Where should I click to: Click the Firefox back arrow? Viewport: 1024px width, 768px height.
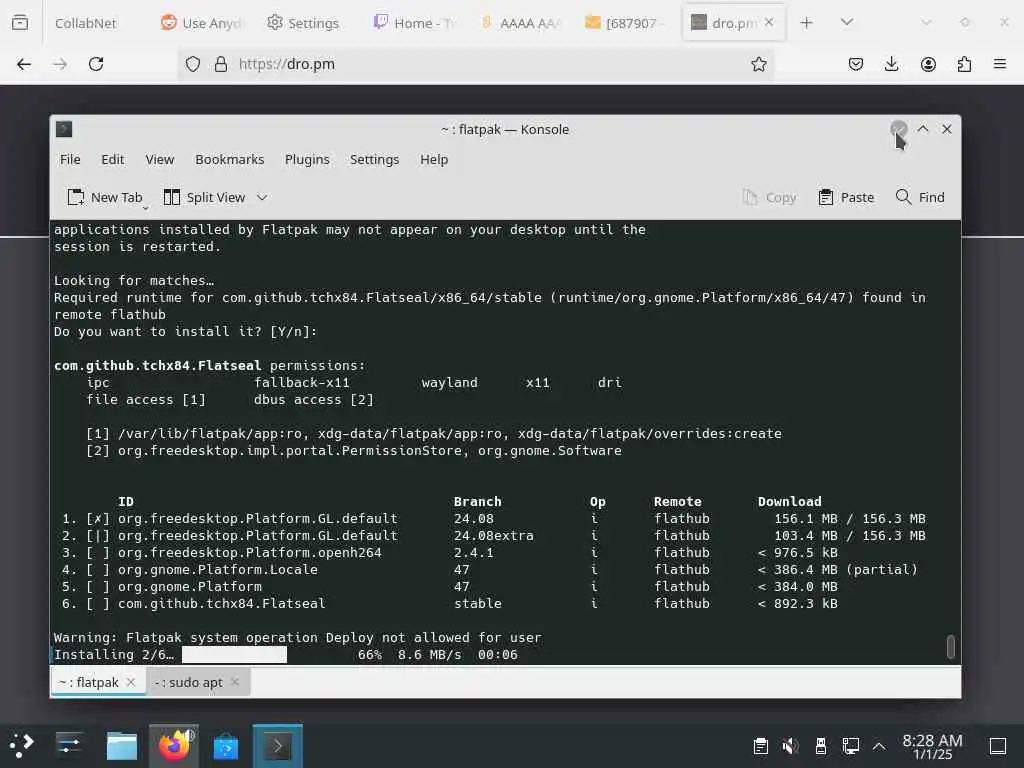point(24,64)
